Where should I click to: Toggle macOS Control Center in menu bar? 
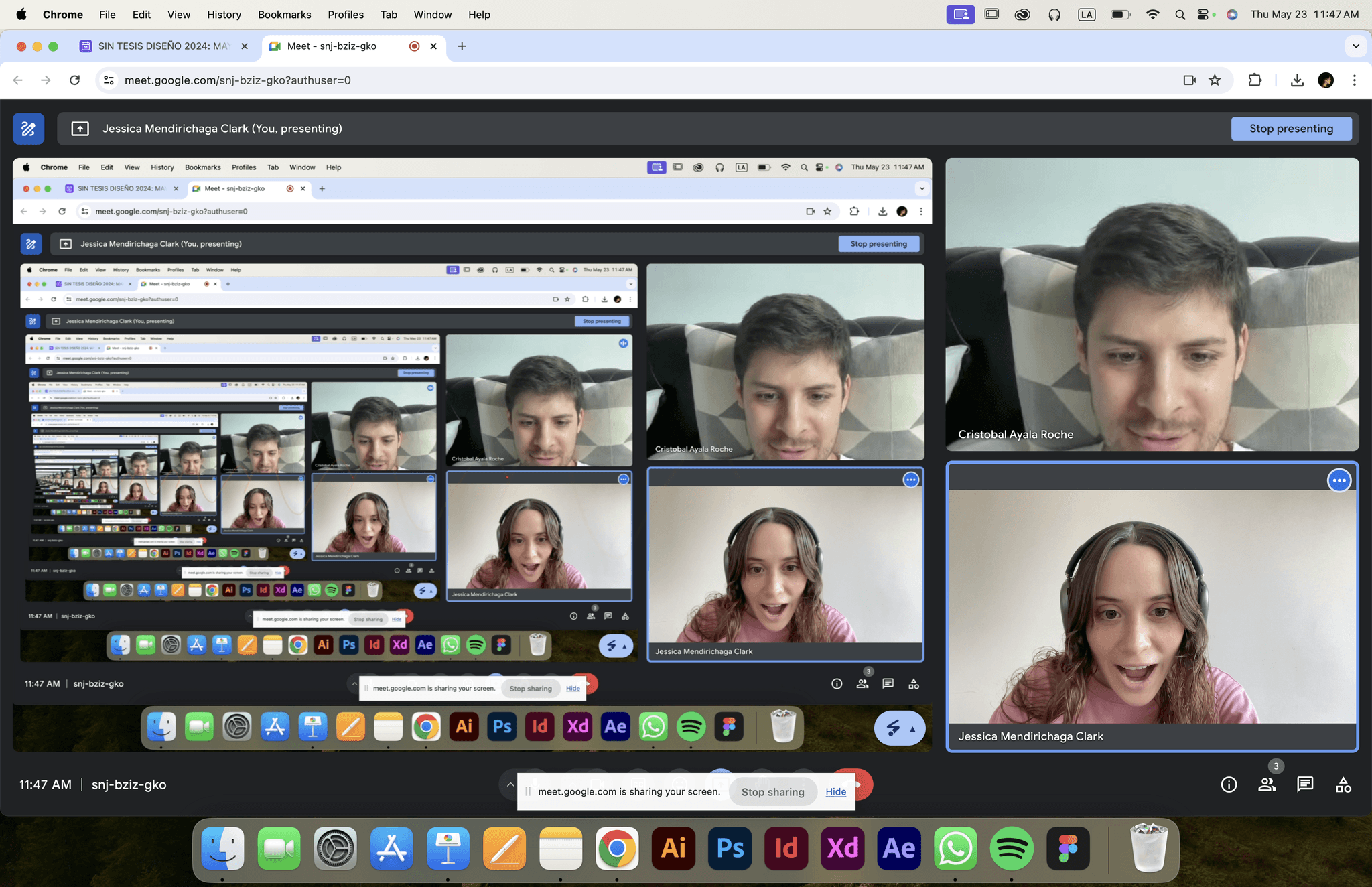1204,15
